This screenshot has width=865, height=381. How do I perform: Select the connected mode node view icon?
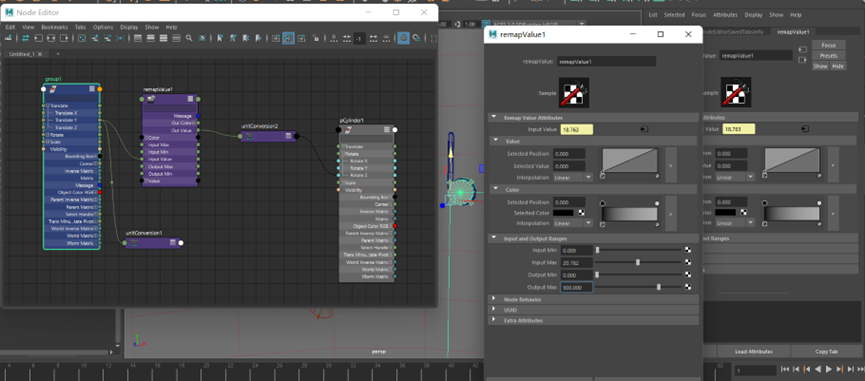coord(151,38)
